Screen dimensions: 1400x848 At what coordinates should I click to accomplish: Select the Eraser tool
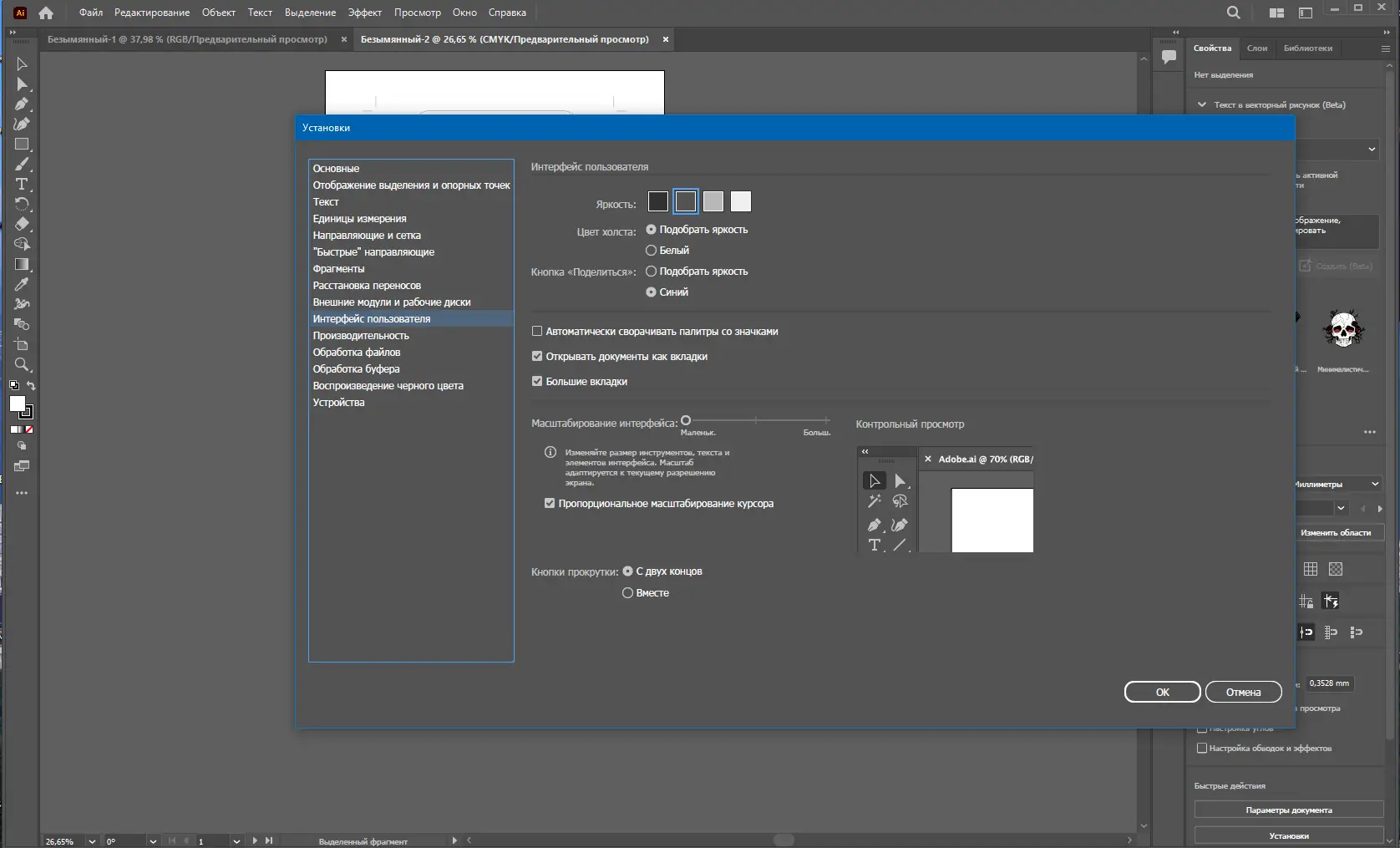[22, 224]
